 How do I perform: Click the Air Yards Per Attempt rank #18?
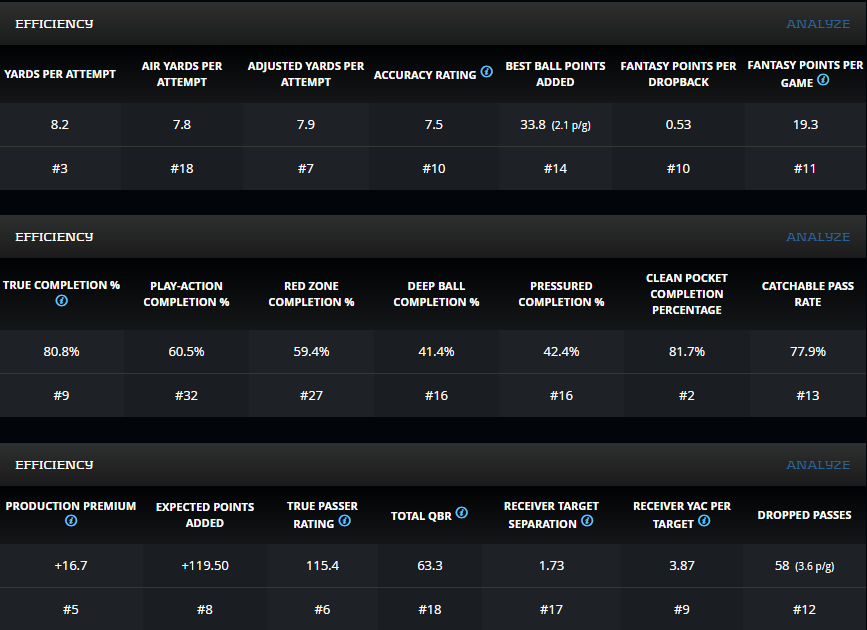tap(181, 168)
